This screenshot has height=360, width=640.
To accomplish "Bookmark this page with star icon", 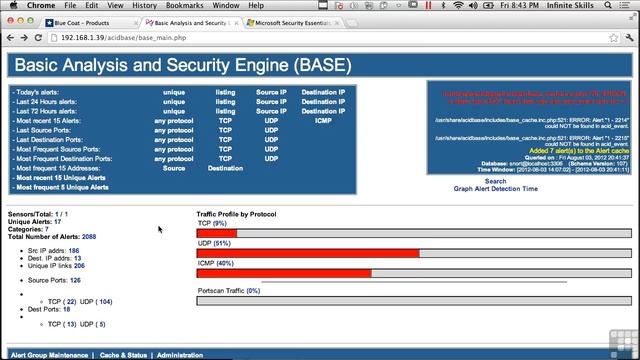I will [613, 38].
